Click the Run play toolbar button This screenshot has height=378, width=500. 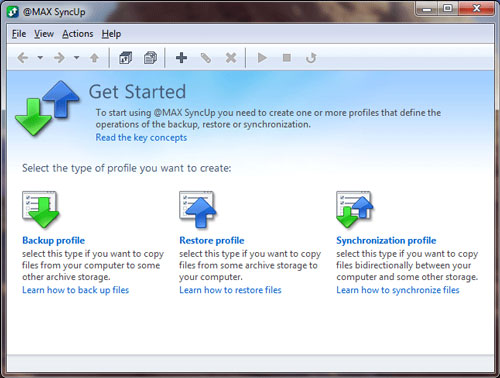262,58
